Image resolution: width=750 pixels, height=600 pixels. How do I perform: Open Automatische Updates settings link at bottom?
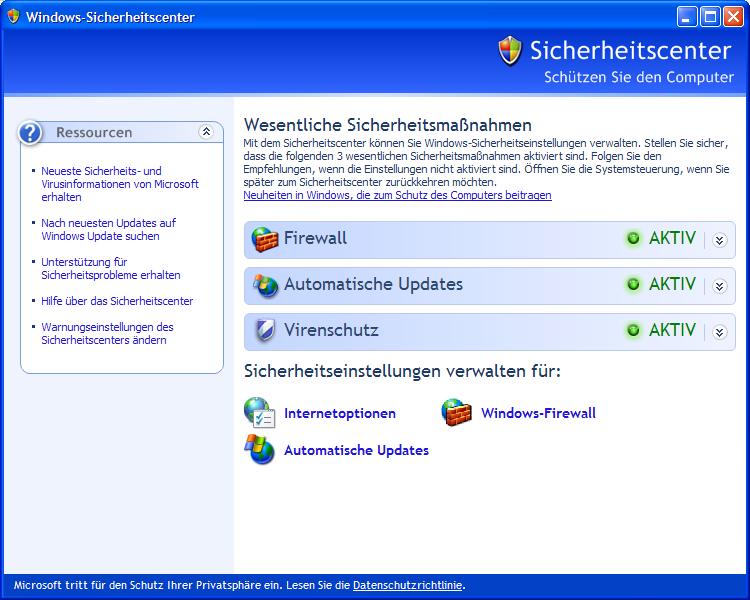coord(356,450)
